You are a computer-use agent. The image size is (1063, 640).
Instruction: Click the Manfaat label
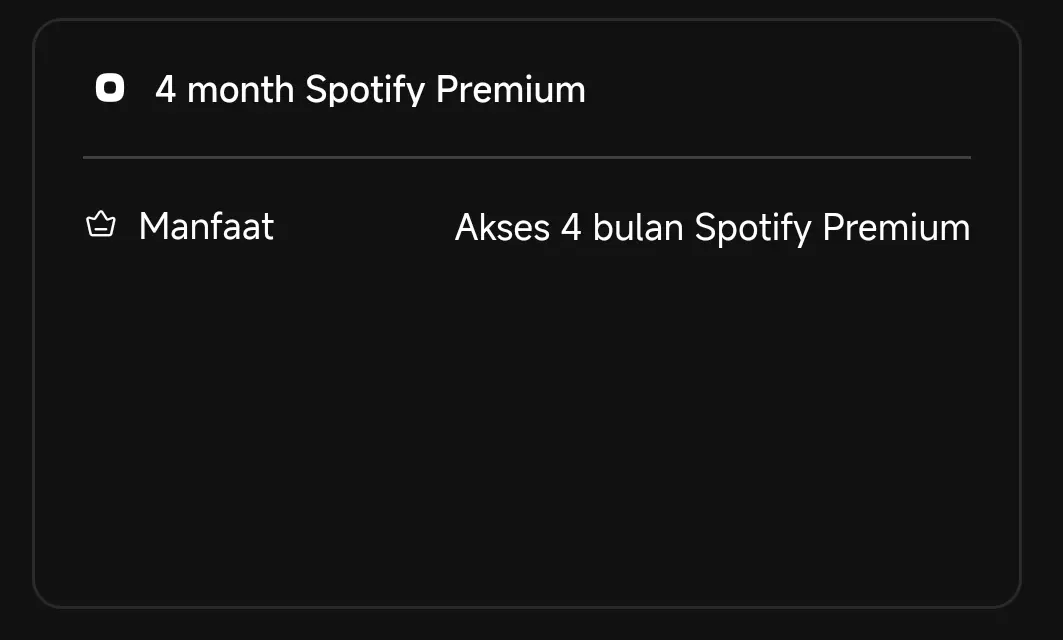click(x=206, y=226)
